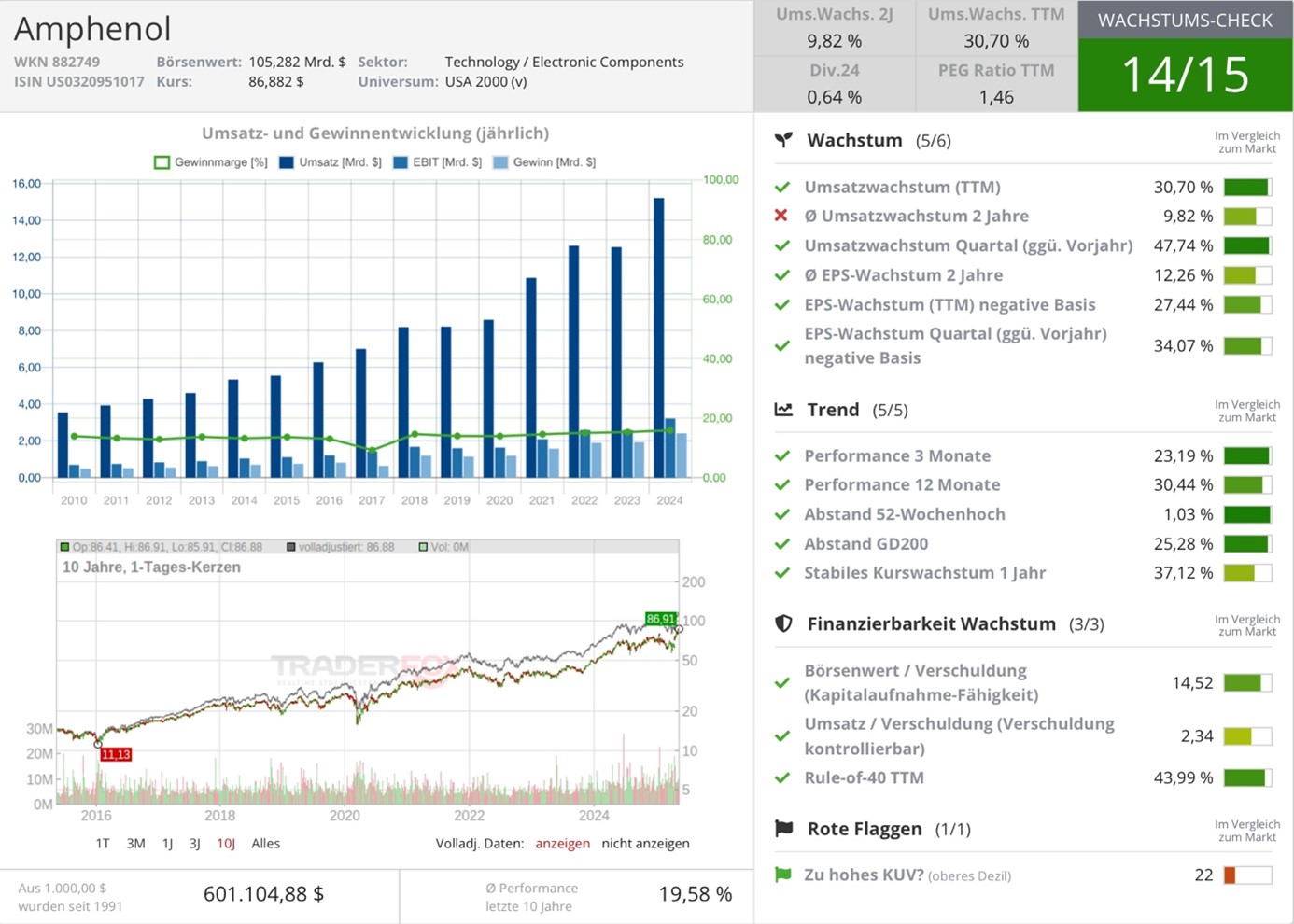Image resolution: width=1294 pixels, height=924 pixels.
Task: Click the Zu hohes KUV red comparison bar
Action: click(1247, 875)
